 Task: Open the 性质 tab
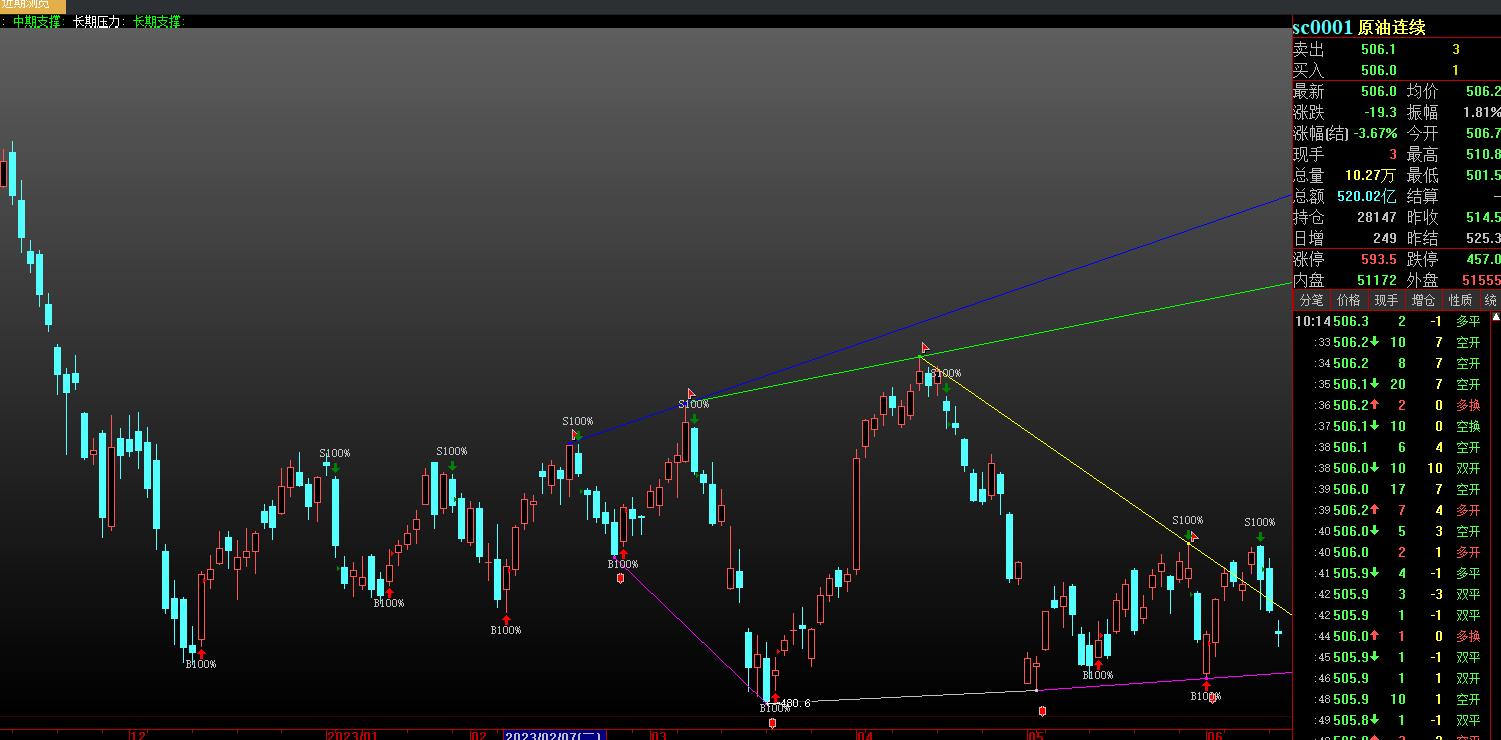click(1460, 300)
